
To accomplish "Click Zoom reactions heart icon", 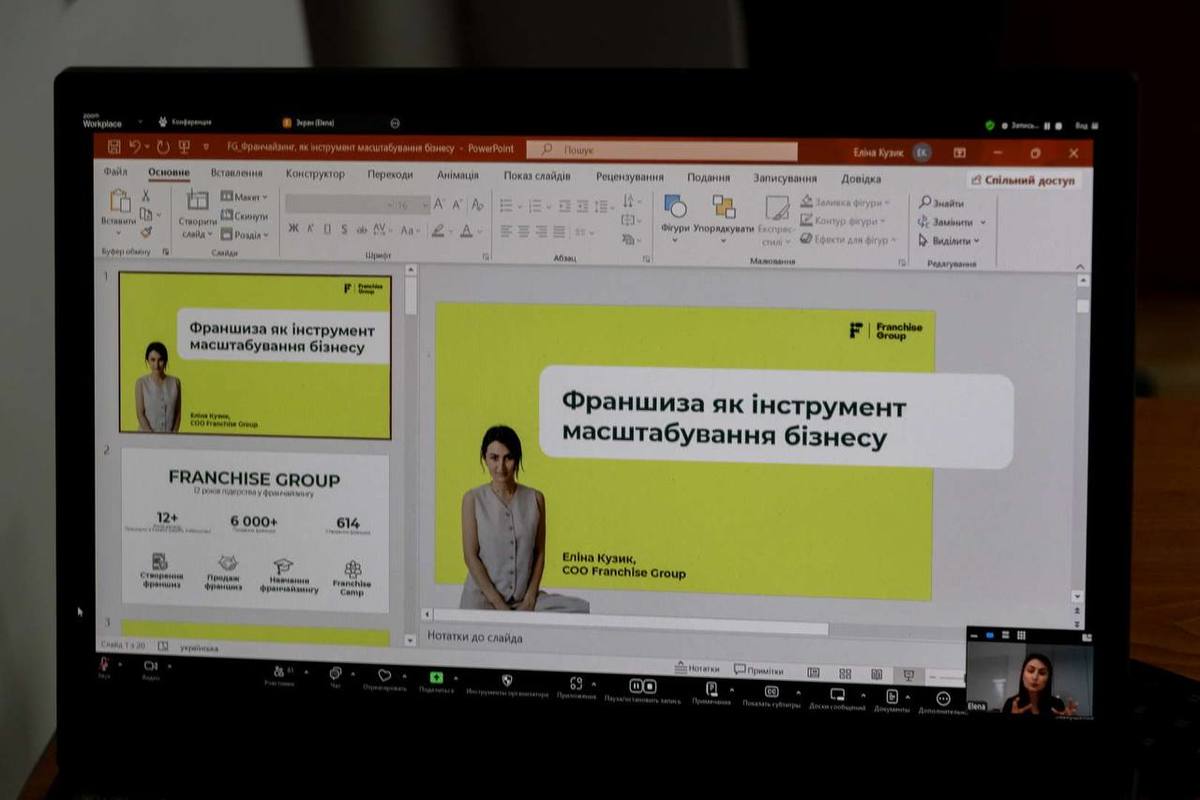I will click(385, 676).
